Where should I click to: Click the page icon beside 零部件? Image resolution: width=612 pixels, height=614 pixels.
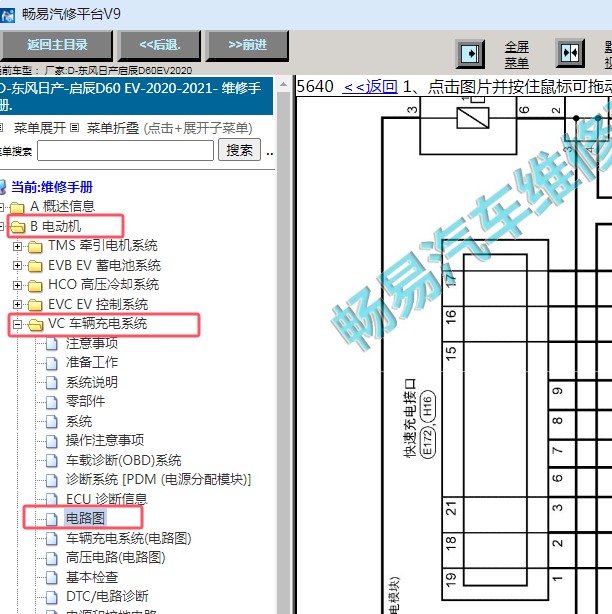pos(52,402)
